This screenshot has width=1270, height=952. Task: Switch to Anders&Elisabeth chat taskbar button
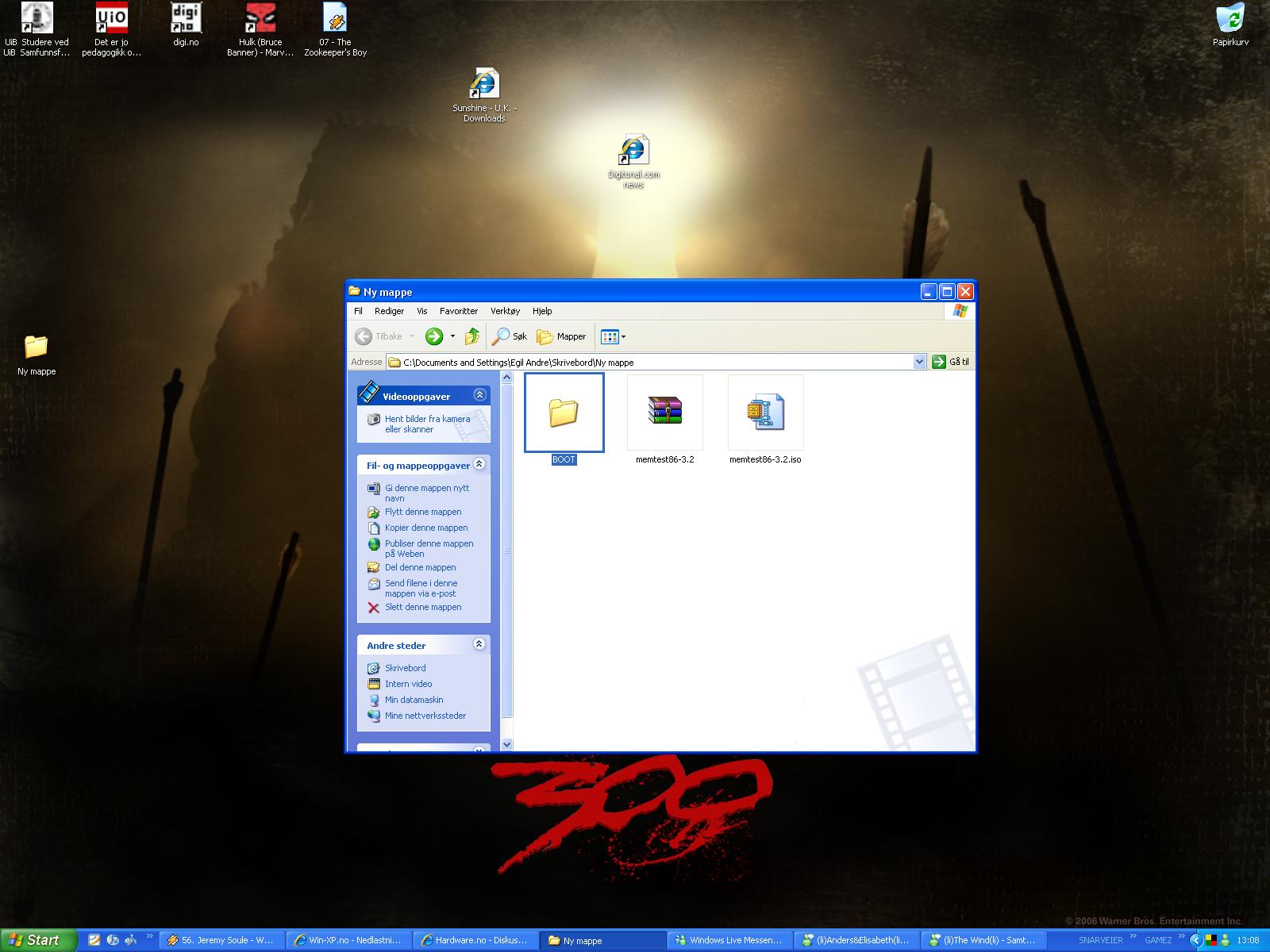point(856,940)
